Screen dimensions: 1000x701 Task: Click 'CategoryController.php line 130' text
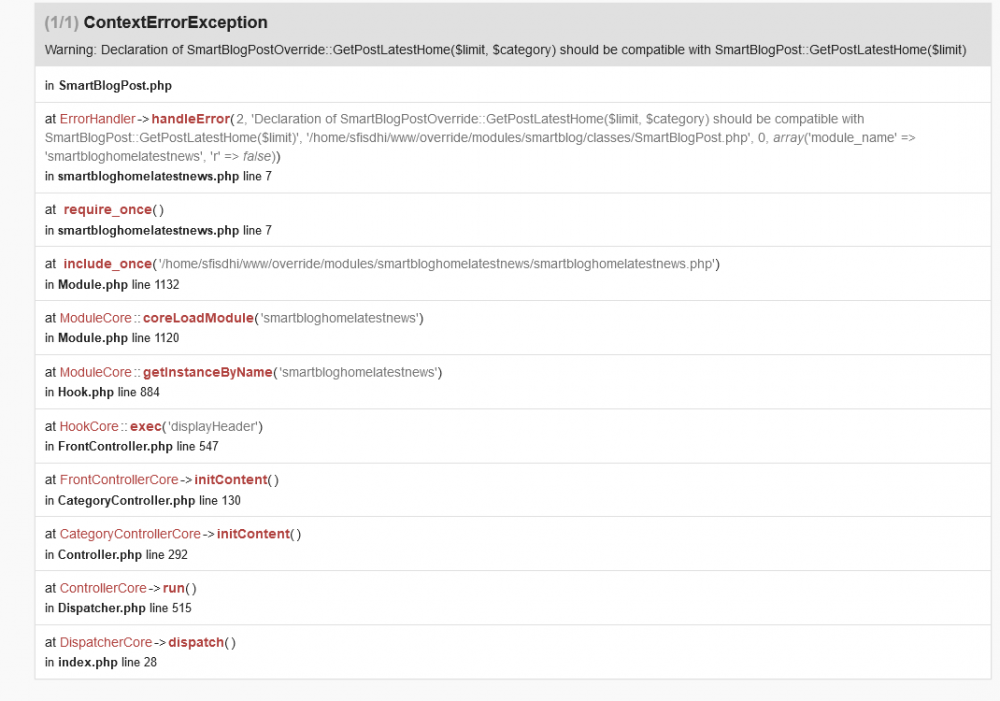(x=149, y=501)
